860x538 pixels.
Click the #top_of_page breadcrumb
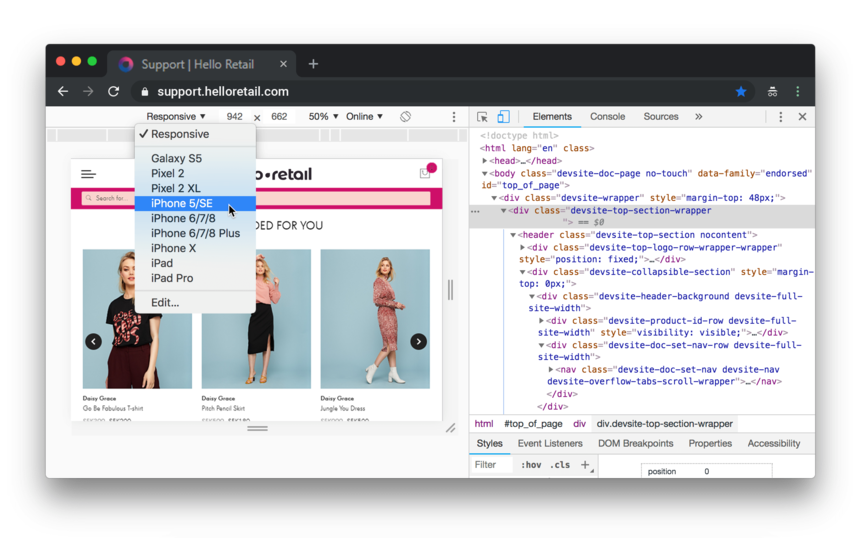pyautogui.click(x=533, y=424)
